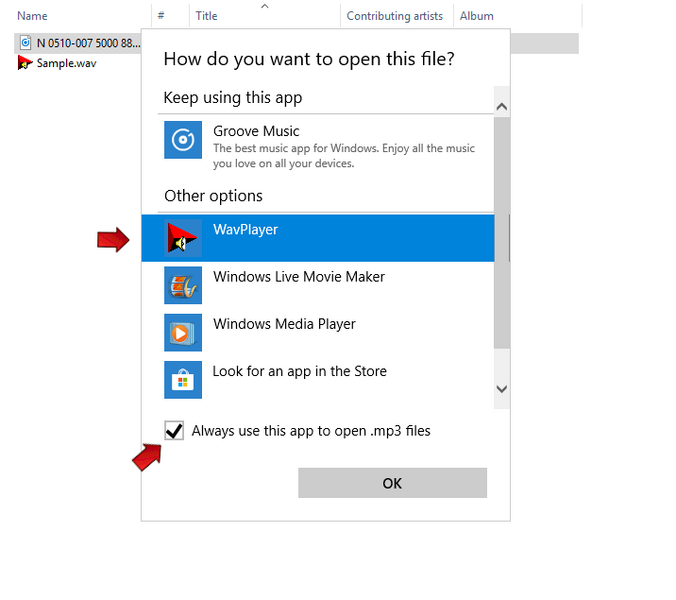The width and height of the screenshot is (676, 600).
Task: Sort by Contributing artists column
Action: click(397, 16)
